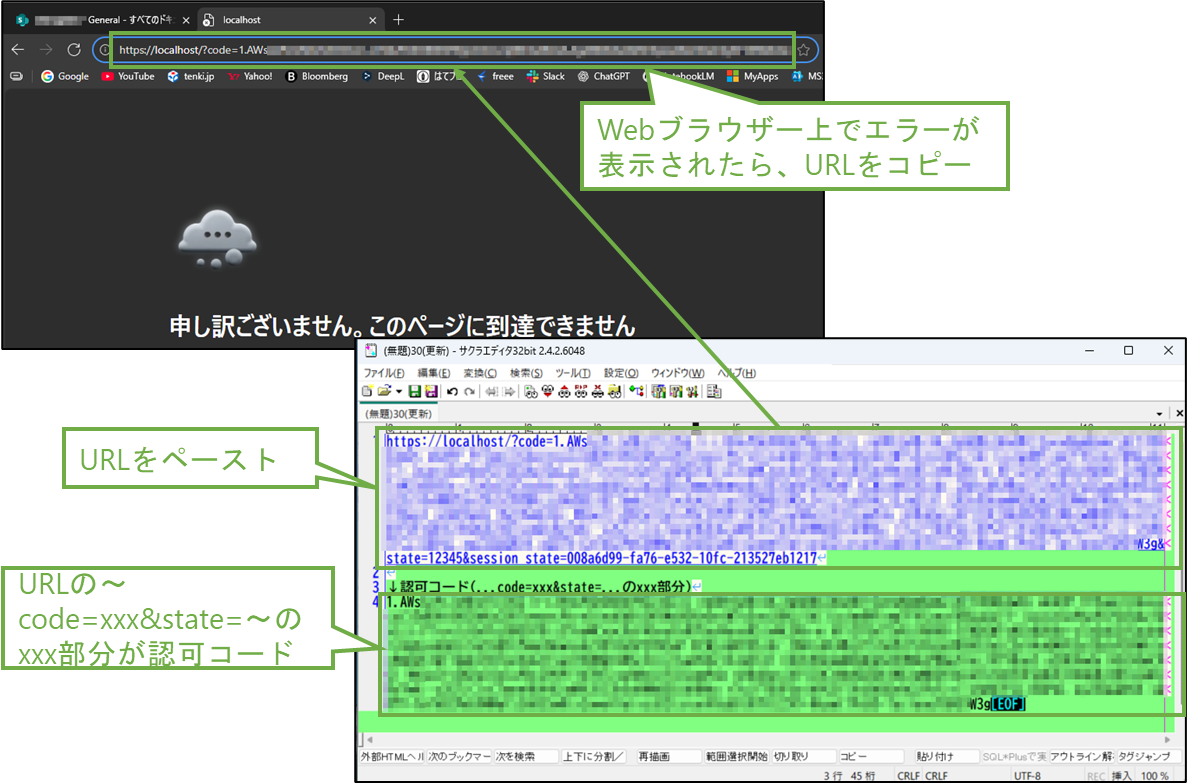
Task: Click the New file icon in Sakura Editor
Action: 367,392
